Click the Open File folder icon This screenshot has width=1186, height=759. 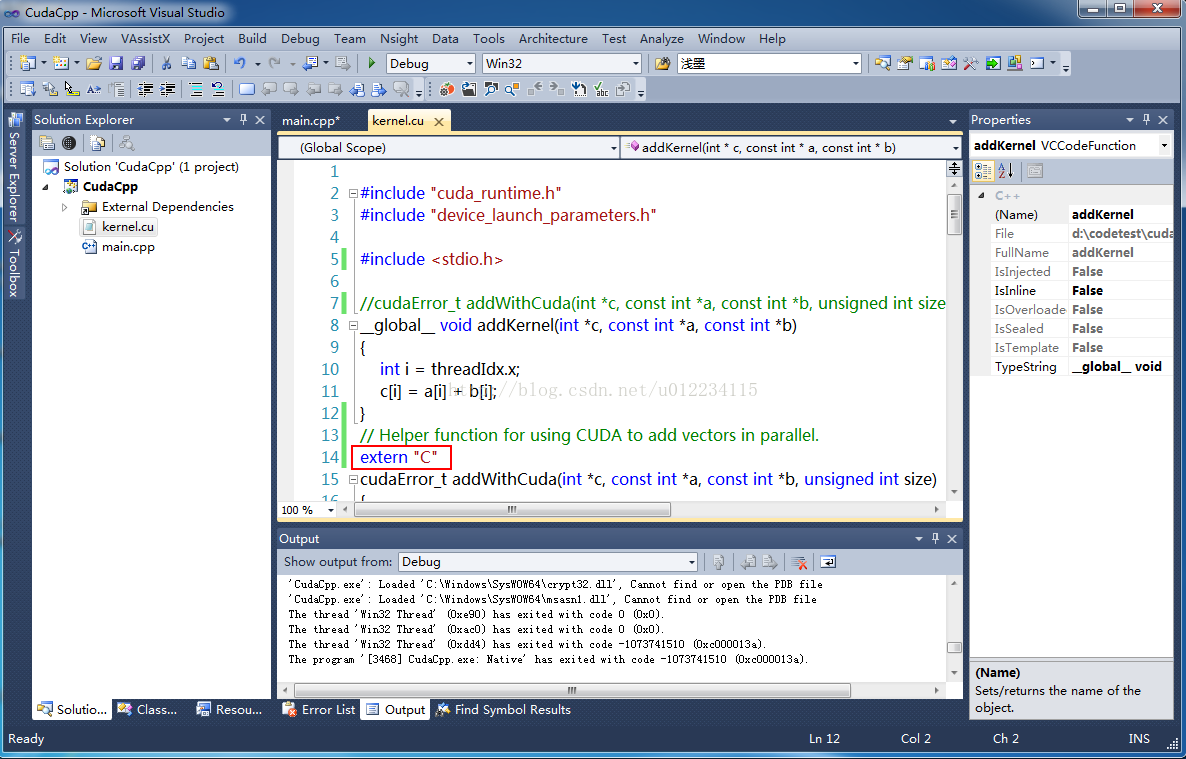coord(93,64)
